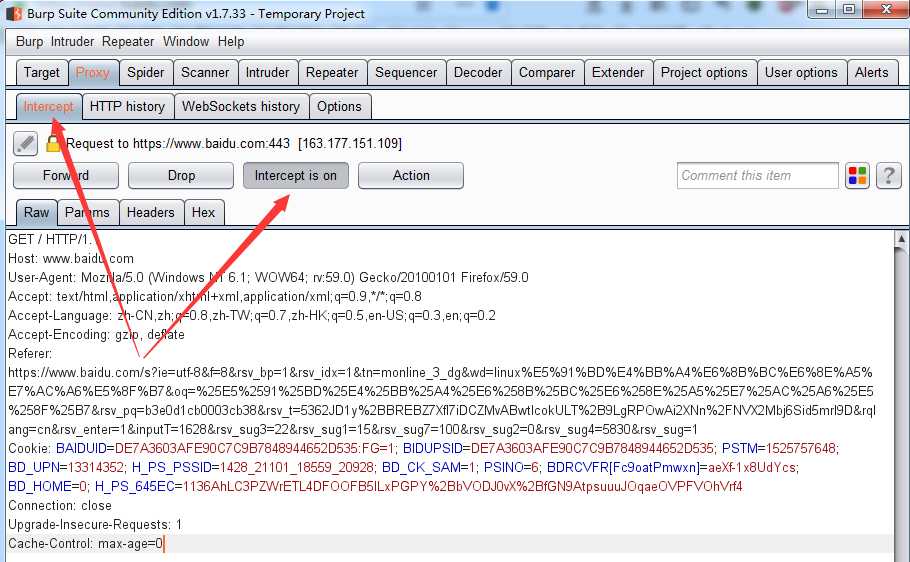Viewport: 910px width, 562px height.
Task: Click the Upgrade-Insecure-Requests: 1 line
Action: pos(95,525)
